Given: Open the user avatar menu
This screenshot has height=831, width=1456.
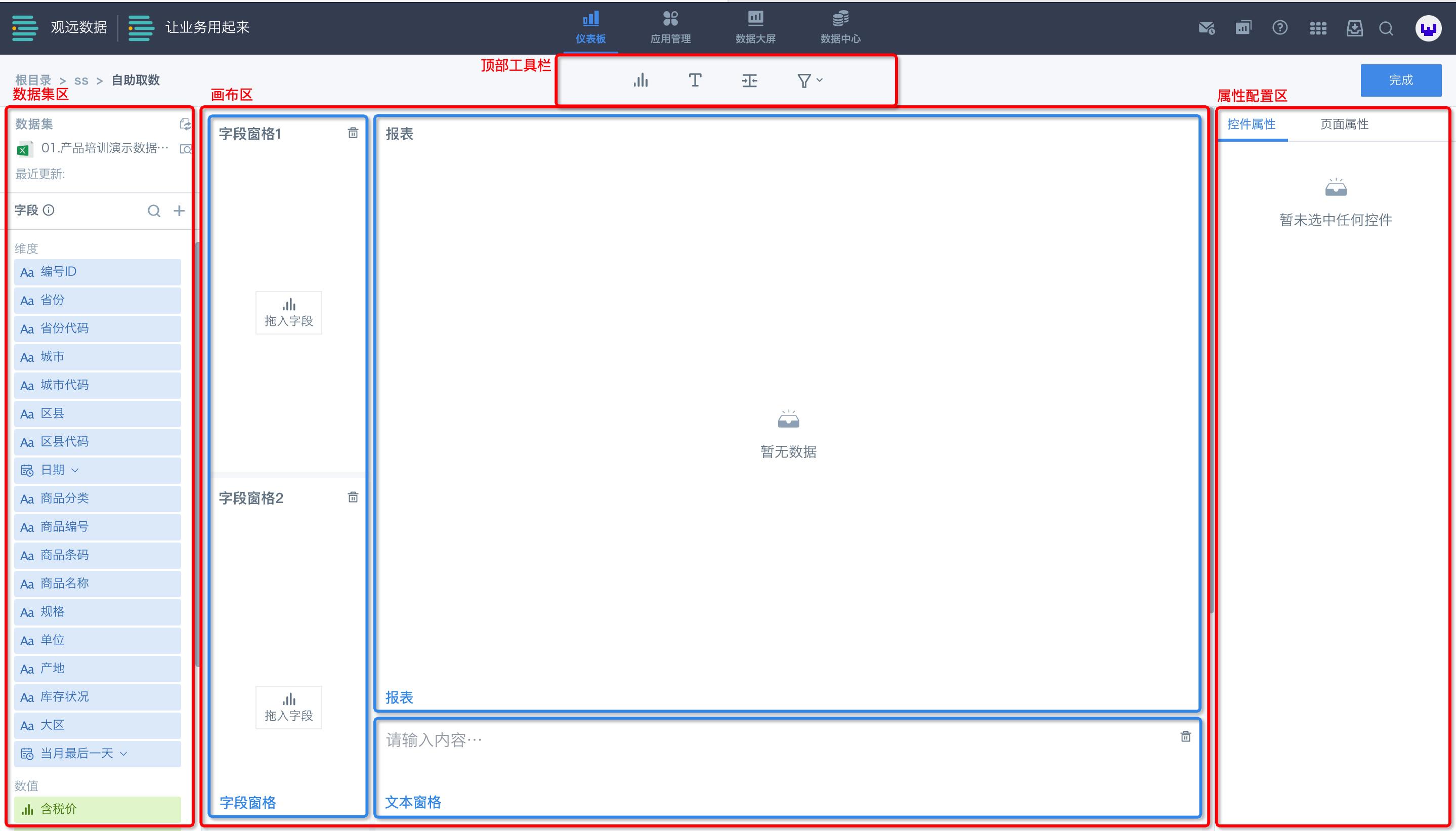Looking at the screenshot, I should (x=1428, y=28).
